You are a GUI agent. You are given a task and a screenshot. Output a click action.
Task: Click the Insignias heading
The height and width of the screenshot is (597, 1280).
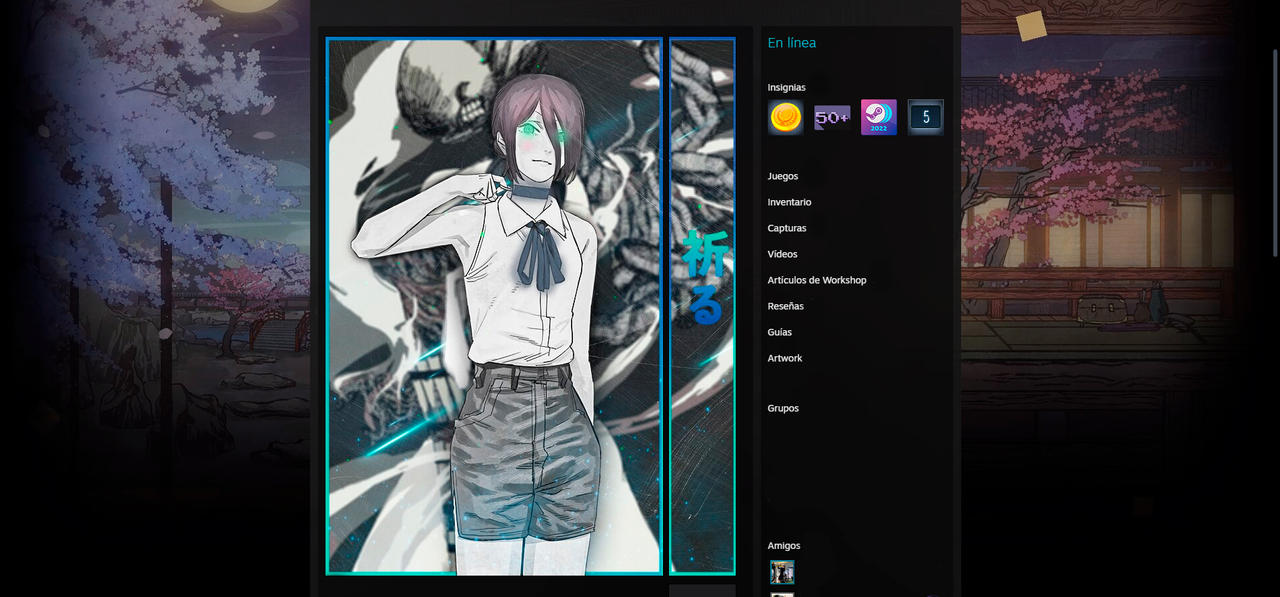(787, 87)
